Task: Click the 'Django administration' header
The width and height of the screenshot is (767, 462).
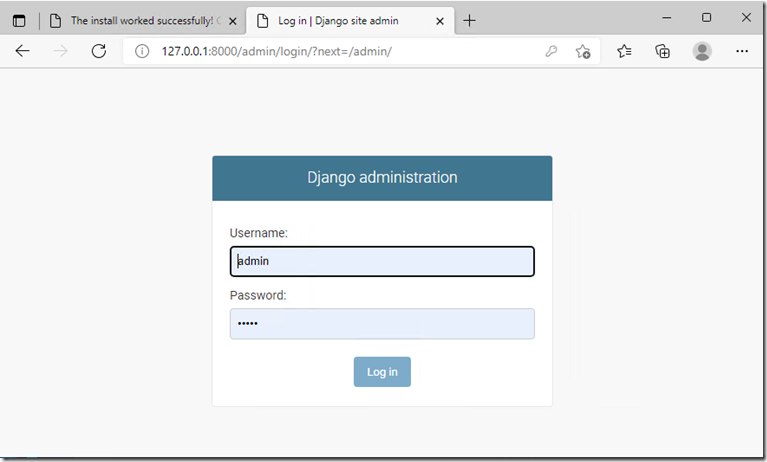Action: [382, 177]
